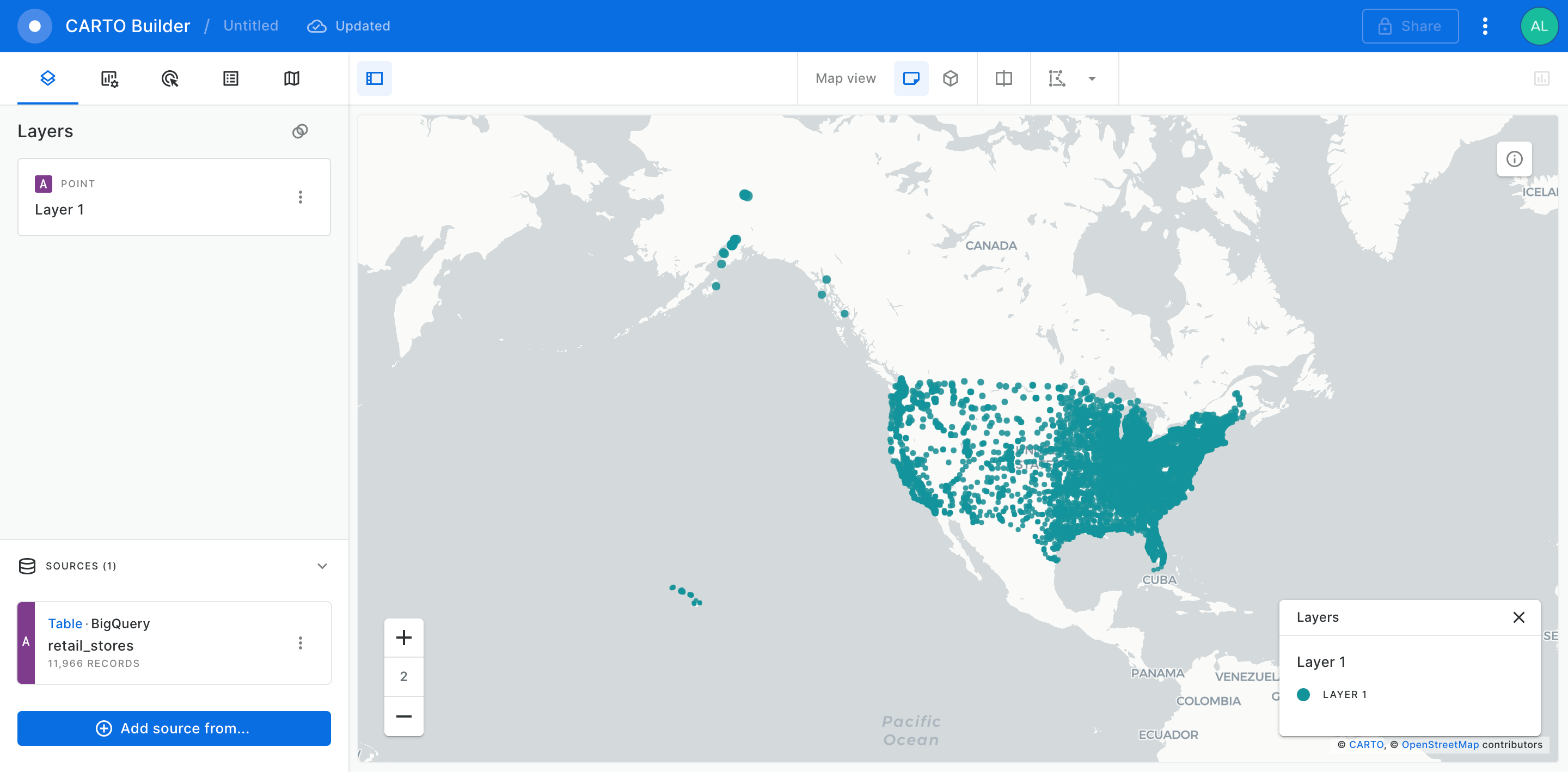Open the map info button
Viewport: 1568px width, 772px height.
point(1515,159)
